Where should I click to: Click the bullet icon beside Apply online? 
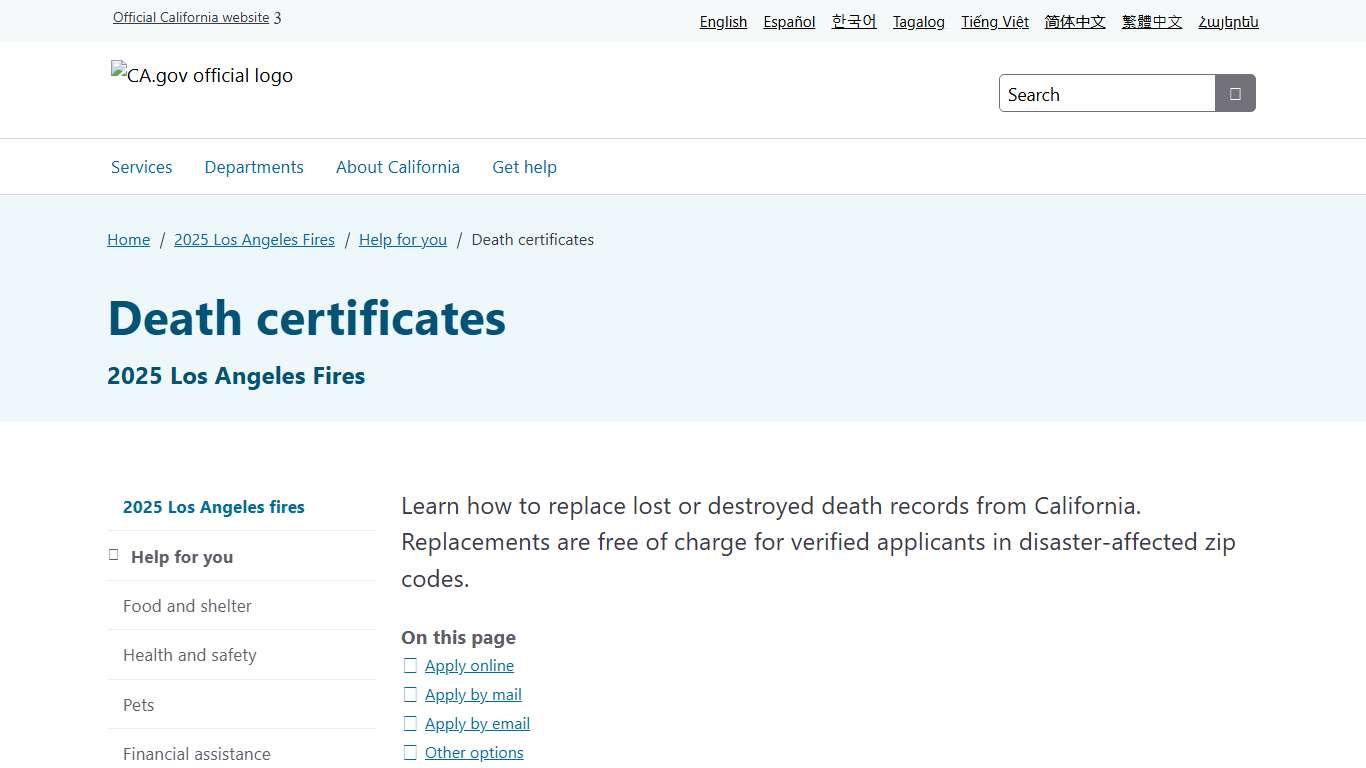pyautogui.click(x=410, y=665)
